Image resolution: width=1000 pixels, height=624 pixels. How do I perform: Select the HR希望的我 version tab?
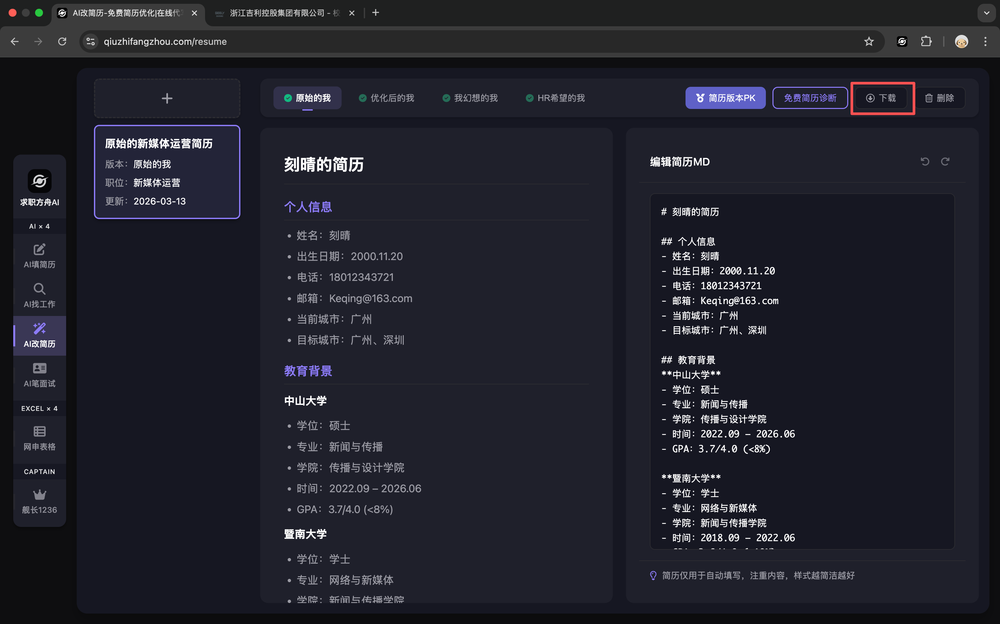[x=555, y=98]
